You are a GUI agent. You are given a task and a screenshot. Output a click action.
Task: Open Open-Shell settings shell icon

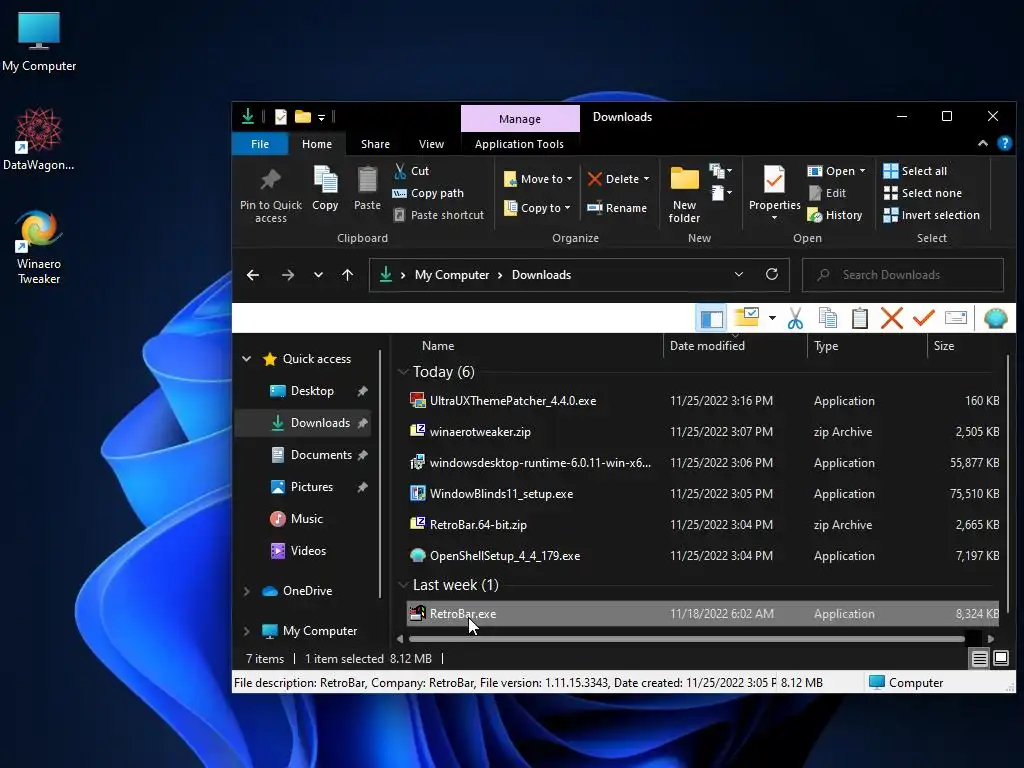point(995,319)
